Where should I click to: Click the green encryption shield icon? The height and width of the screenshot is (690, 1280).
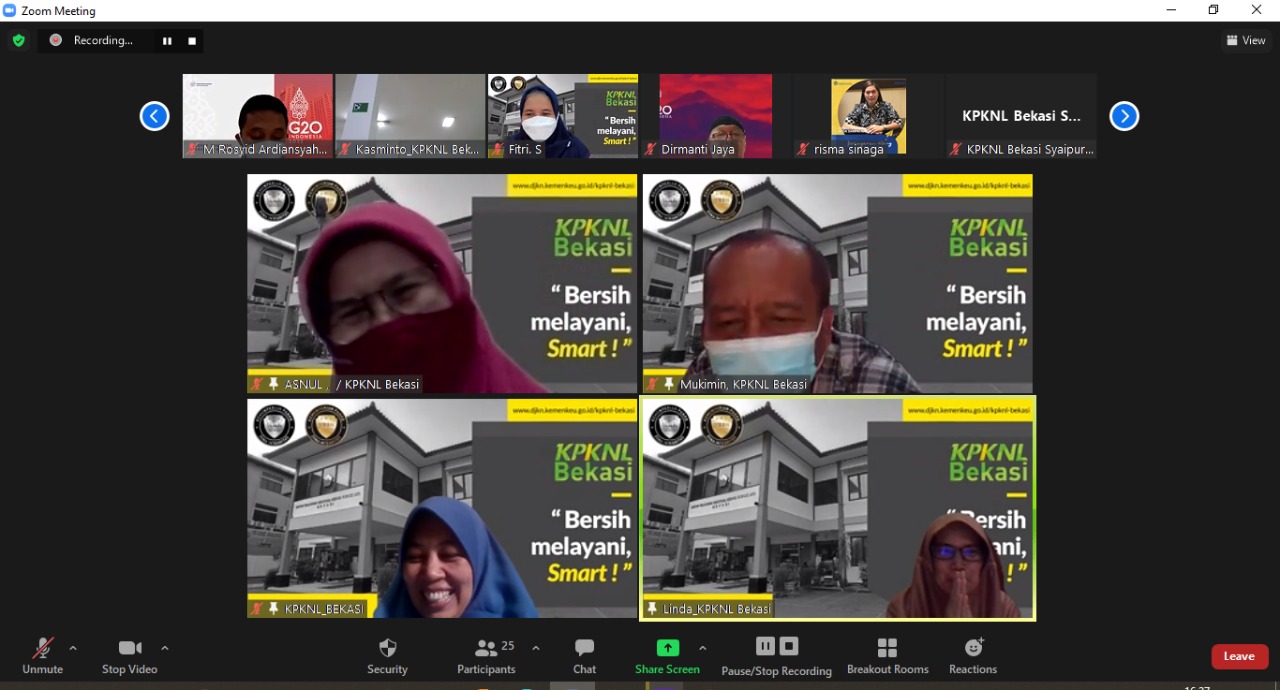click(x=18, y=40)
